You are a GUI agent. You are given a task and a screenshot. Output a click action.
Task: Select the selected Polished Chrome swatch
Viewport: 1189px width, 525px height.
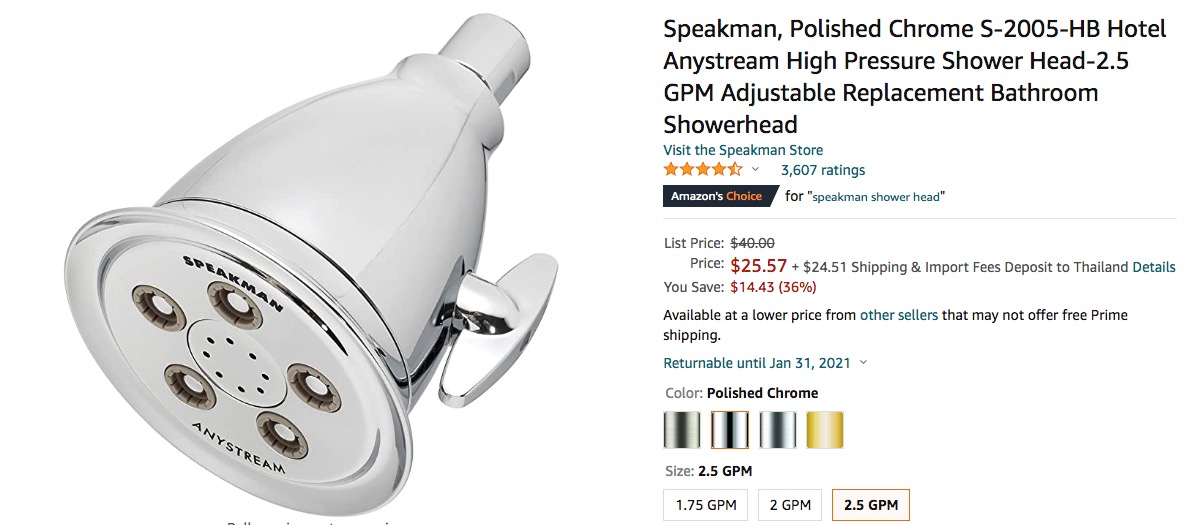[730, 430]
